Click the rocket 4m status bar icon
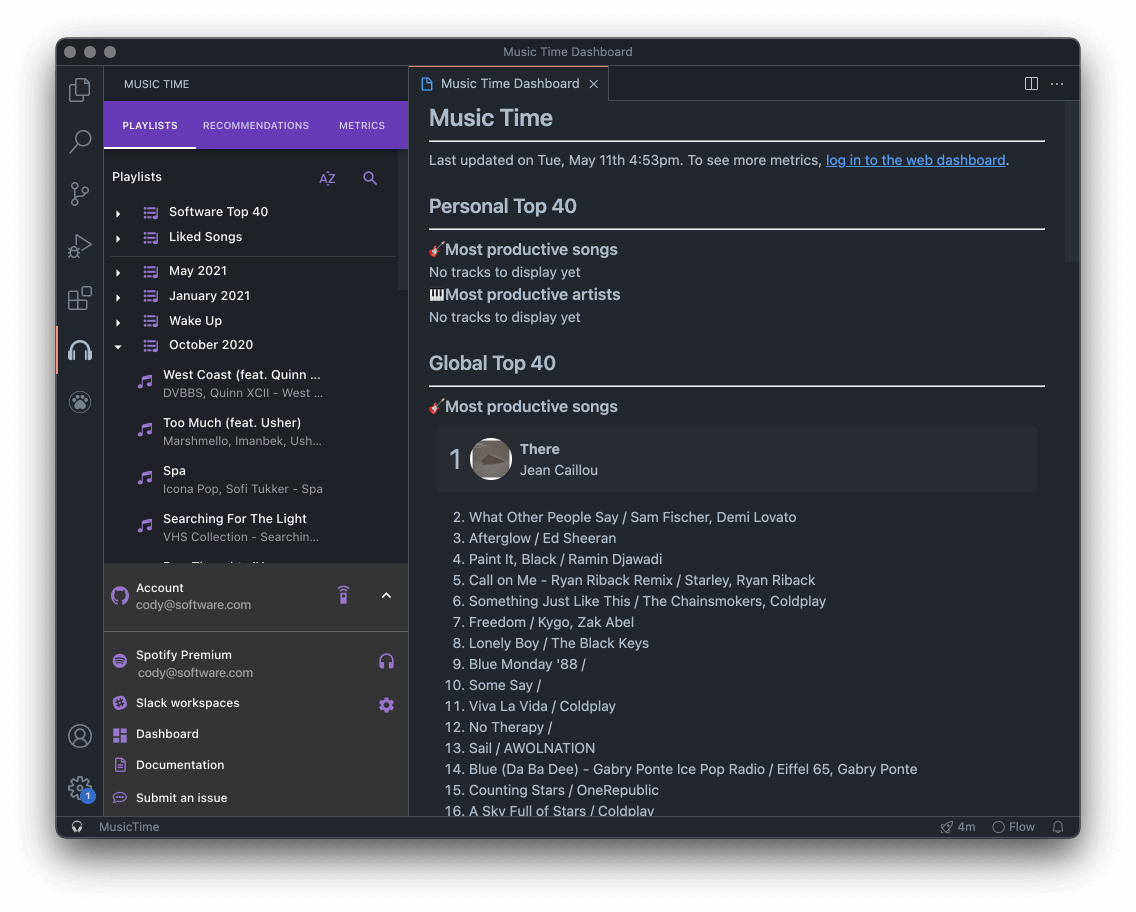This screenshot has height=912, width=1136. pos(957,827)
